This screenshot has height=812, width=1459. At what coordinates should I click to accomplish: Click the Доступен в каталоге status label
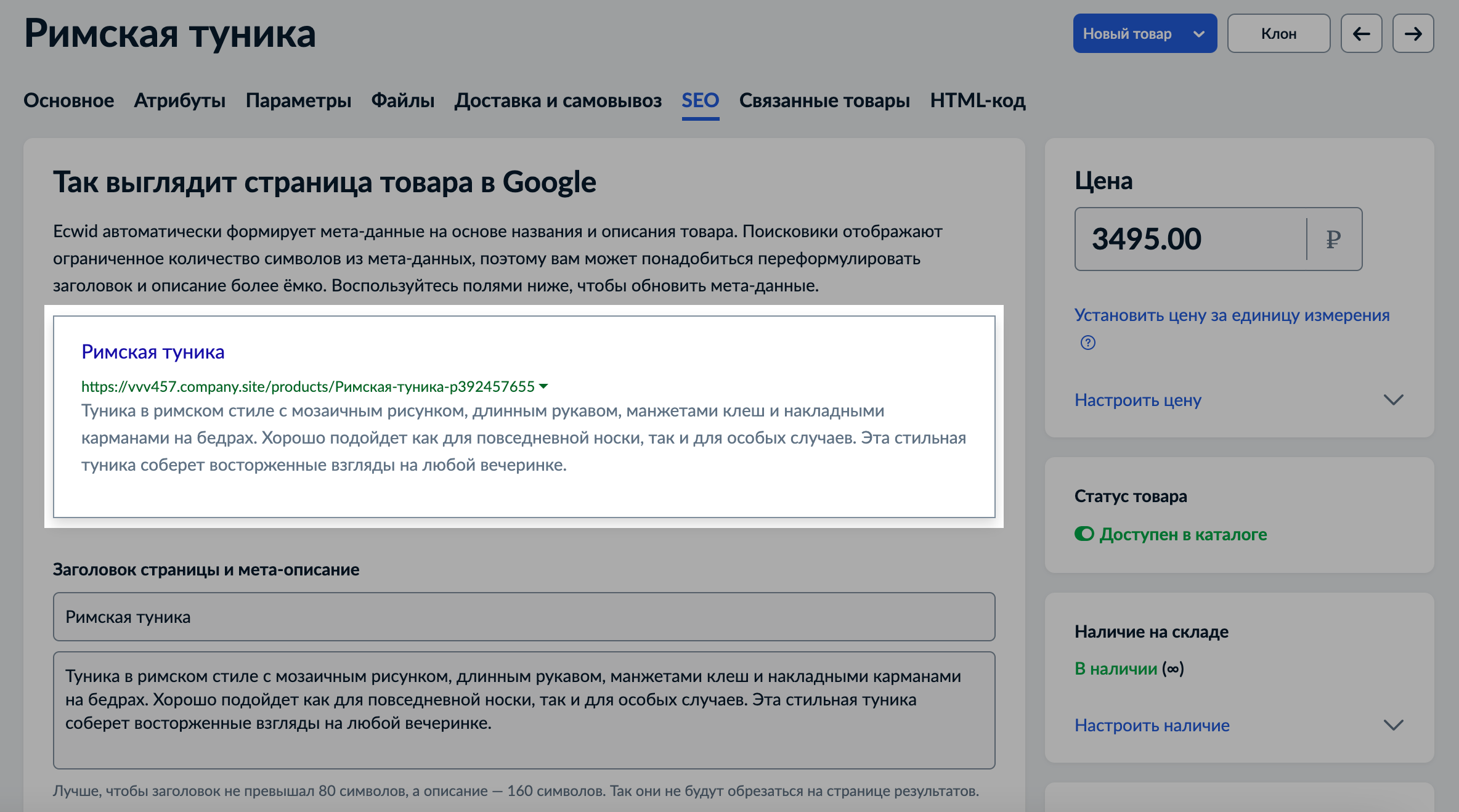pyautogui.click(x=1183, y=534)
